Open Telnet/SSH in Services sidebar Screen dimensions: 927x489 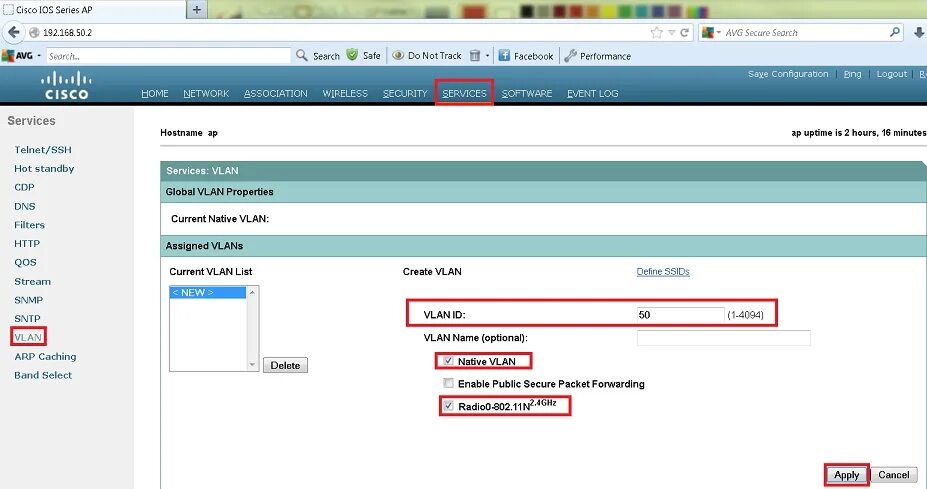43,150
